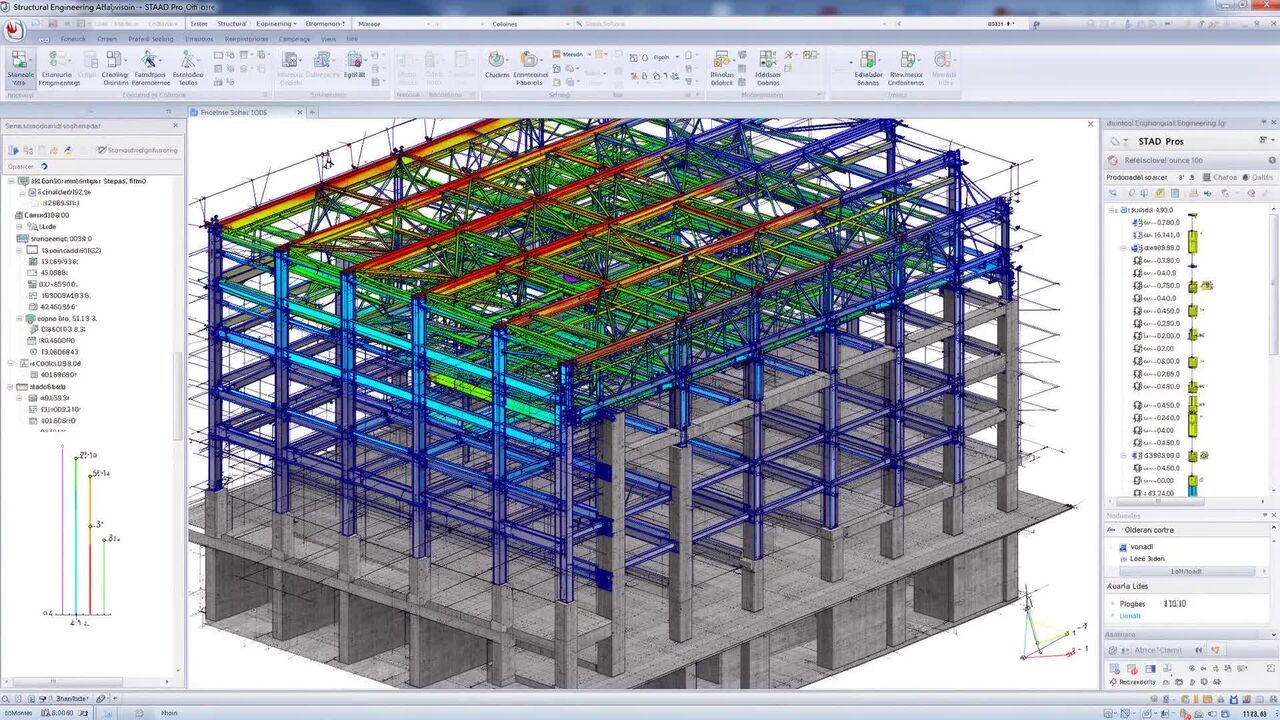Viewport: 1280px width, 720px height.
Task: Click the Charoe button in right panel
Action: (x=1218, y=177)
